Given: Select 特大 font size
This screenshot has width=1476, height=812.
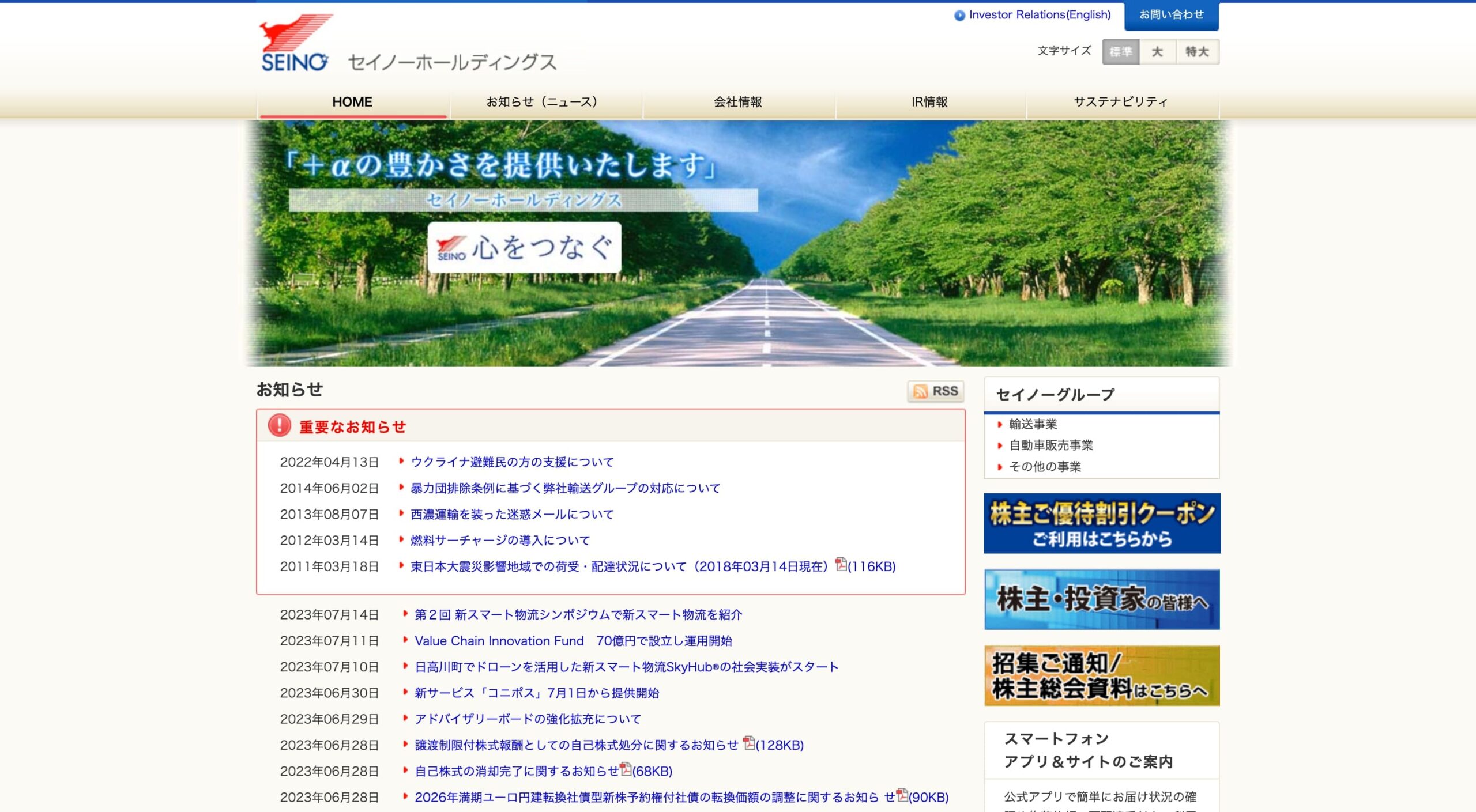Looking at the screenshot, I should pos(1197,52).
